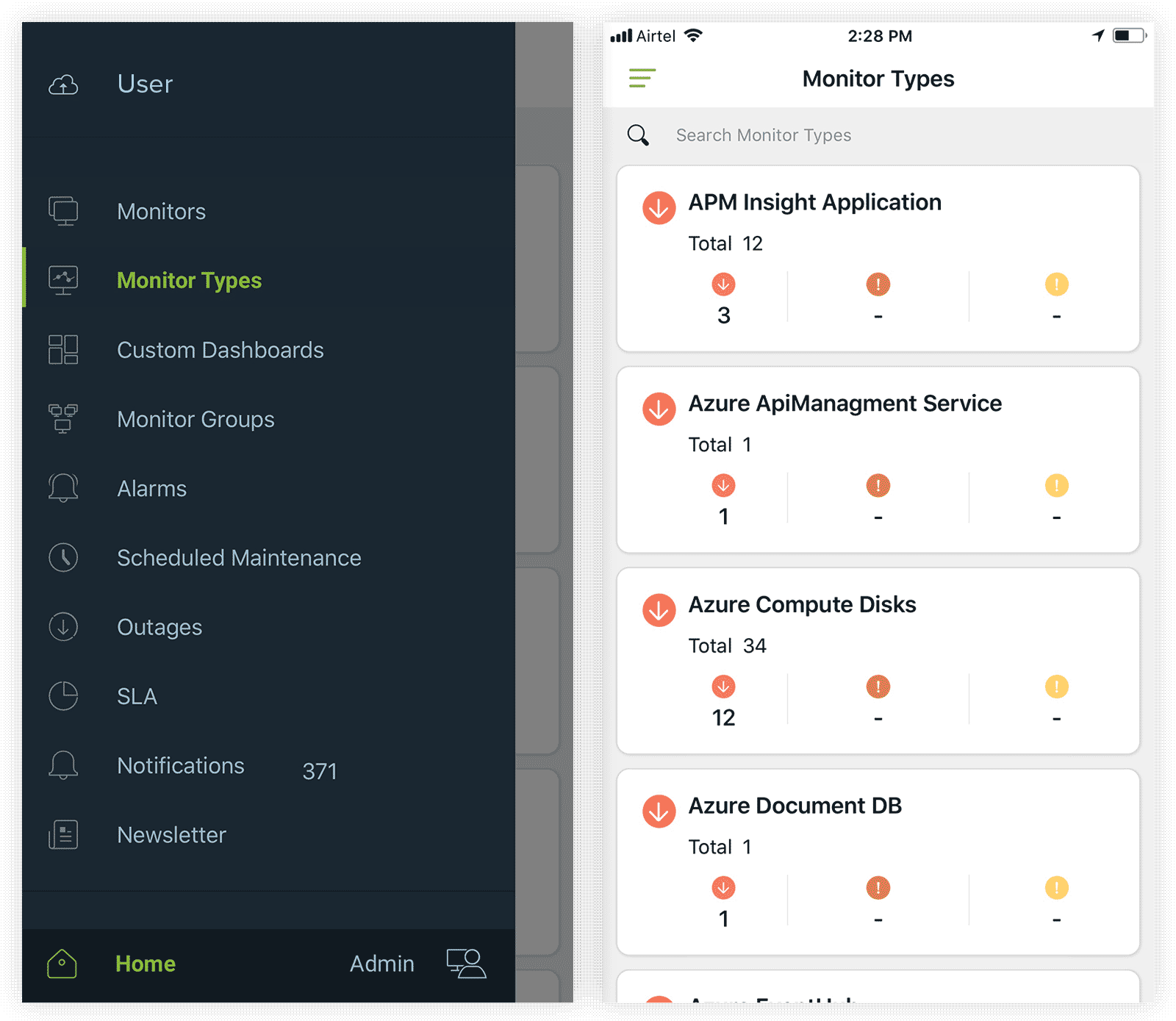Viewport: 1176px width, 1021px height.
Task: Click the Notifications bell icon
Action: pyautogui.click(x=63, y=765)
